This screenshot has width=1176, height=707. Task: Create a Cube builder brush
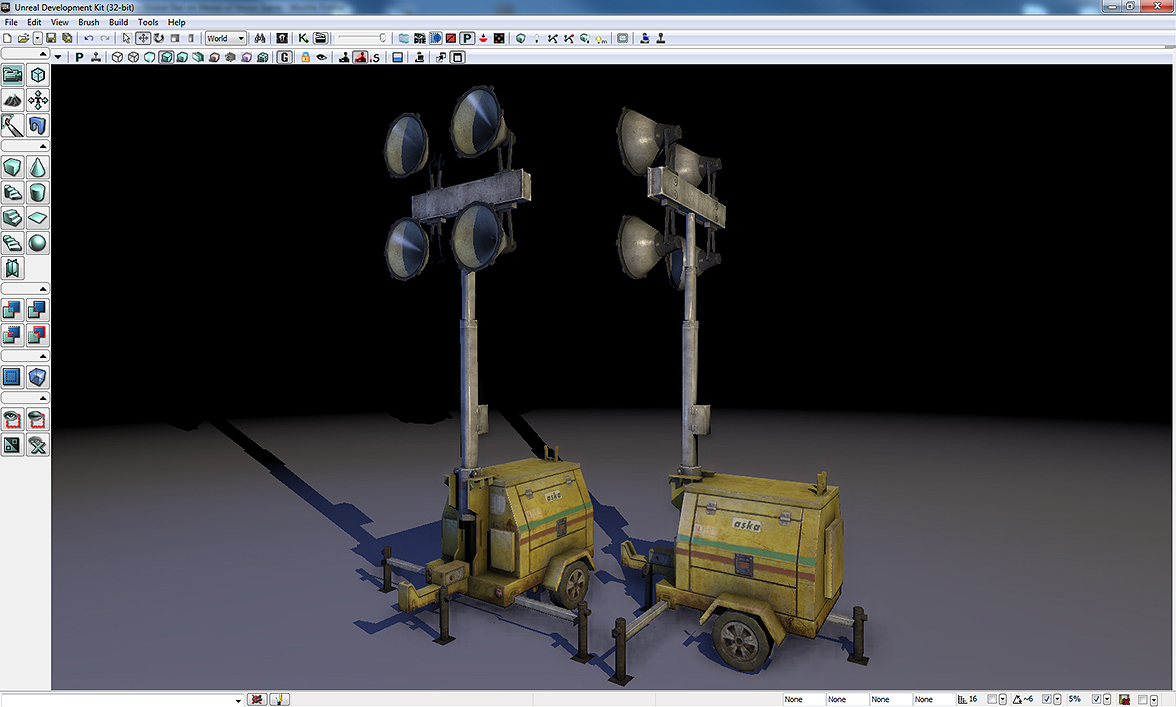(x=13, y=167)
